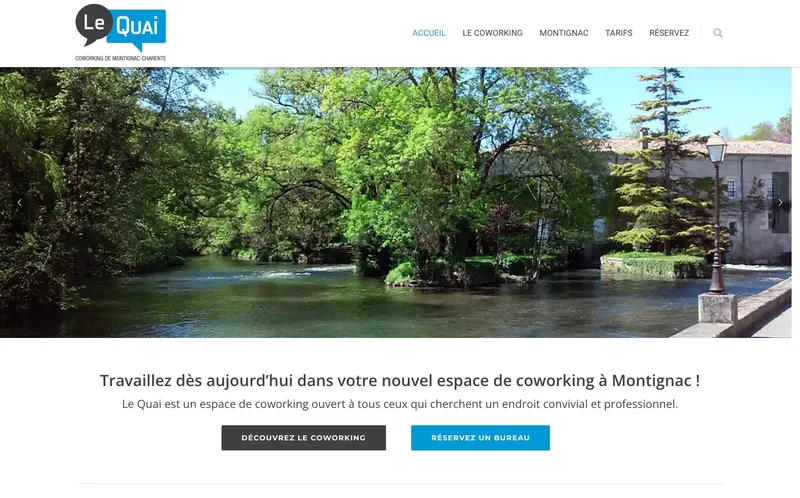Click the small tree-covered river islet in photo
Image resolution: width=800 pixels, height=498 pixels.
459,269
